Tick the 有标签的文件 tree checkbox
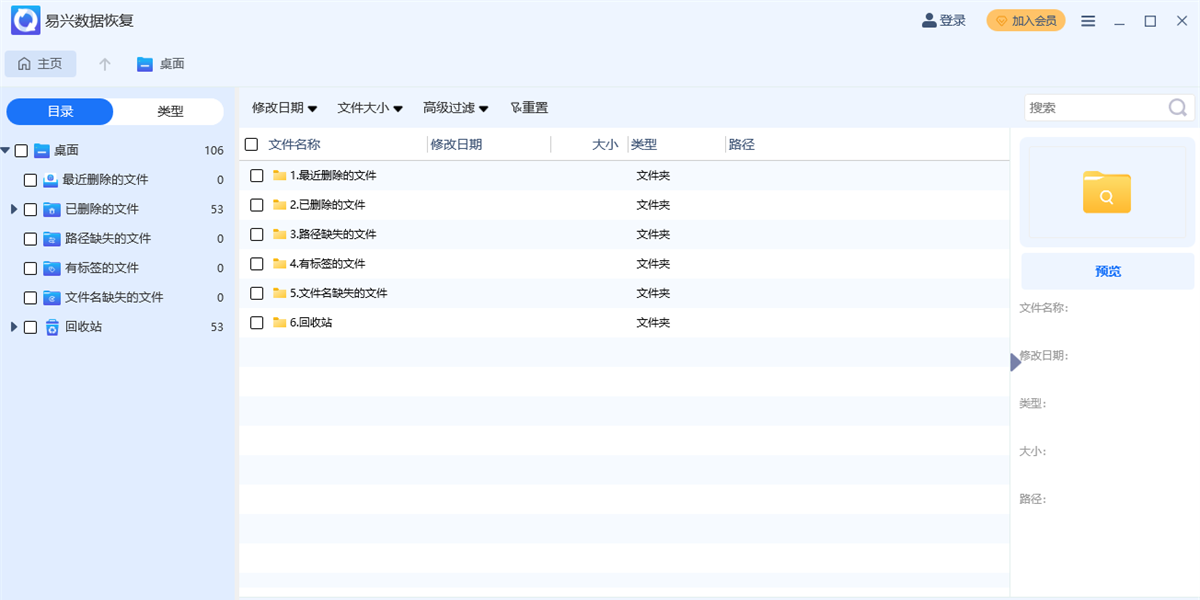This screenshot has height=600, width=1200. [30, 268]
